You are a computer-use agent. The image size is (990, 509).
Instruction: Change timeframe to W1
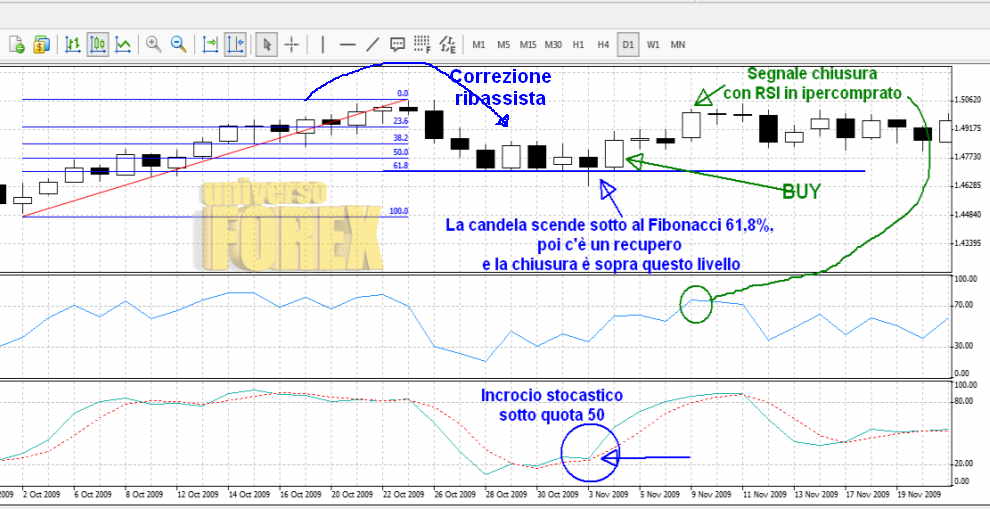(653, 44)
